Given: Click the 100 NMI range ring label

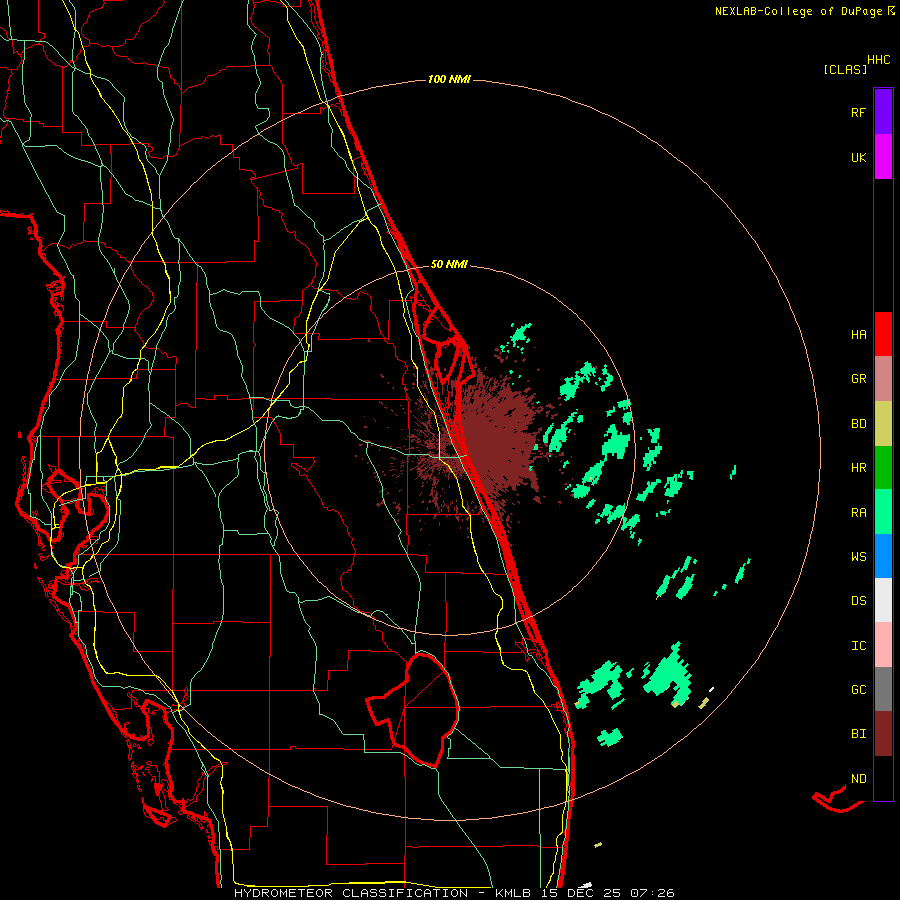Looking at the screenshot, I should point(449,79).
